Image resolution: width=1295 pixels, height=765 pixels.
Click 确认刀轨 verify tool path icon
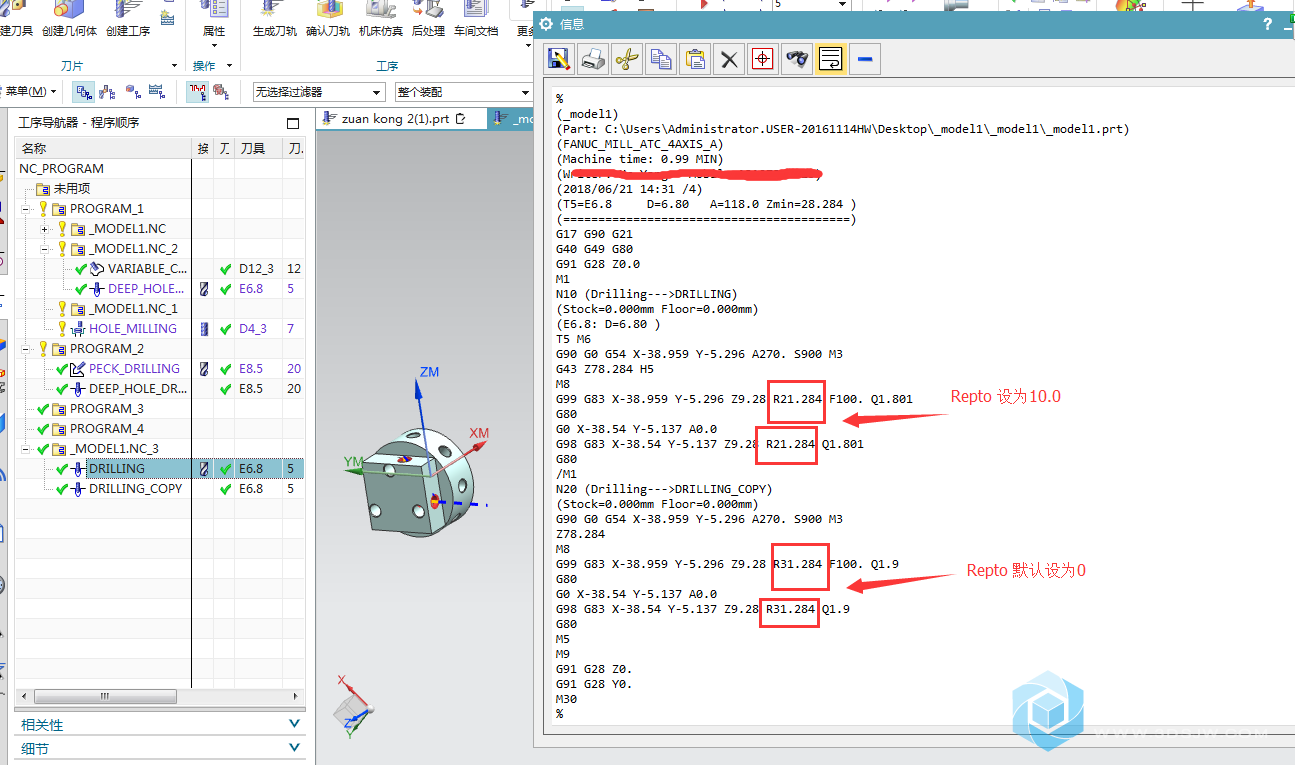pyautogui.click(x=328, y=20)
